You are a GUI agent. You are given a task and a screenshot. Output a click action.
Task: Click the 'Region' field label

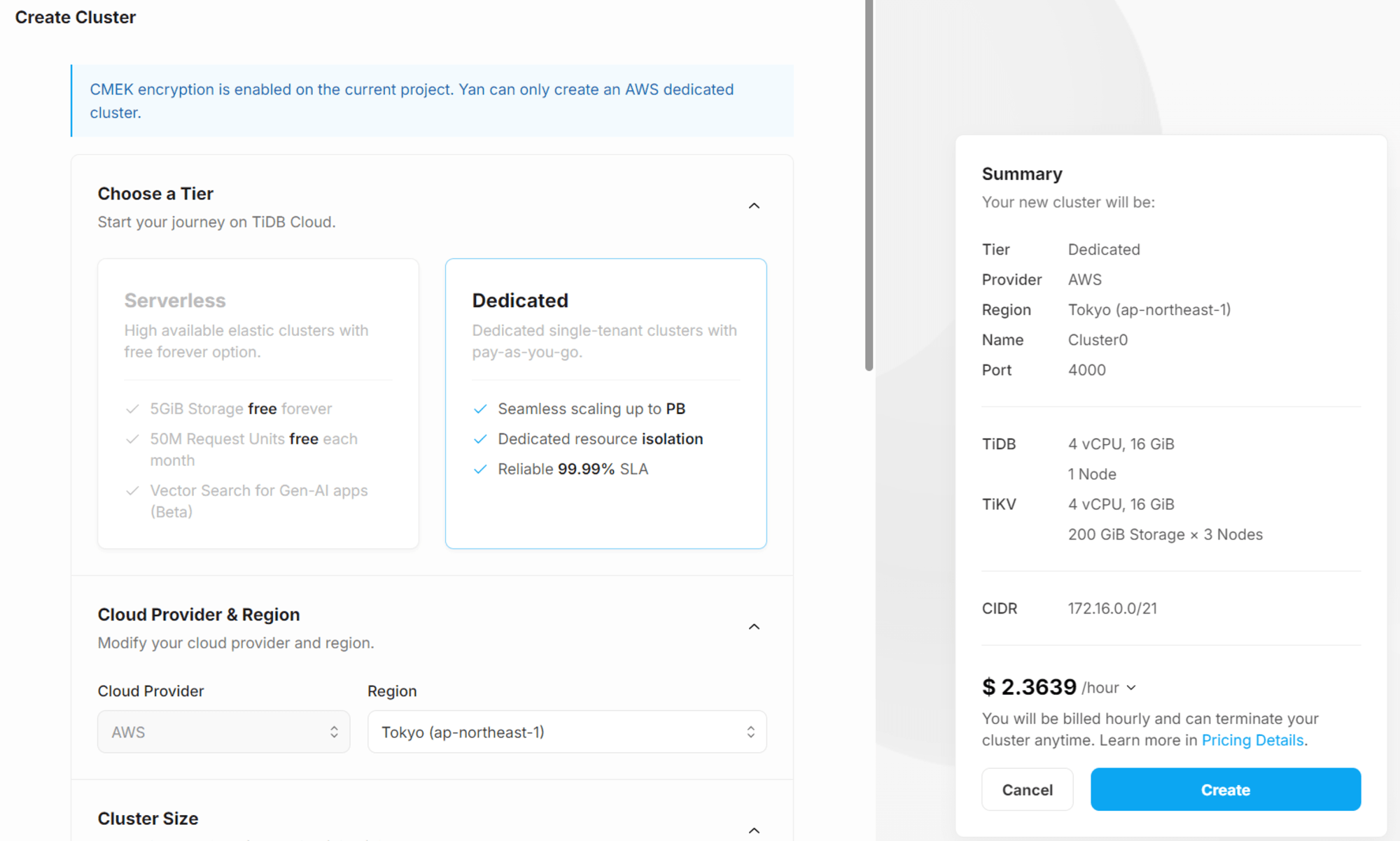click(392, 691)
